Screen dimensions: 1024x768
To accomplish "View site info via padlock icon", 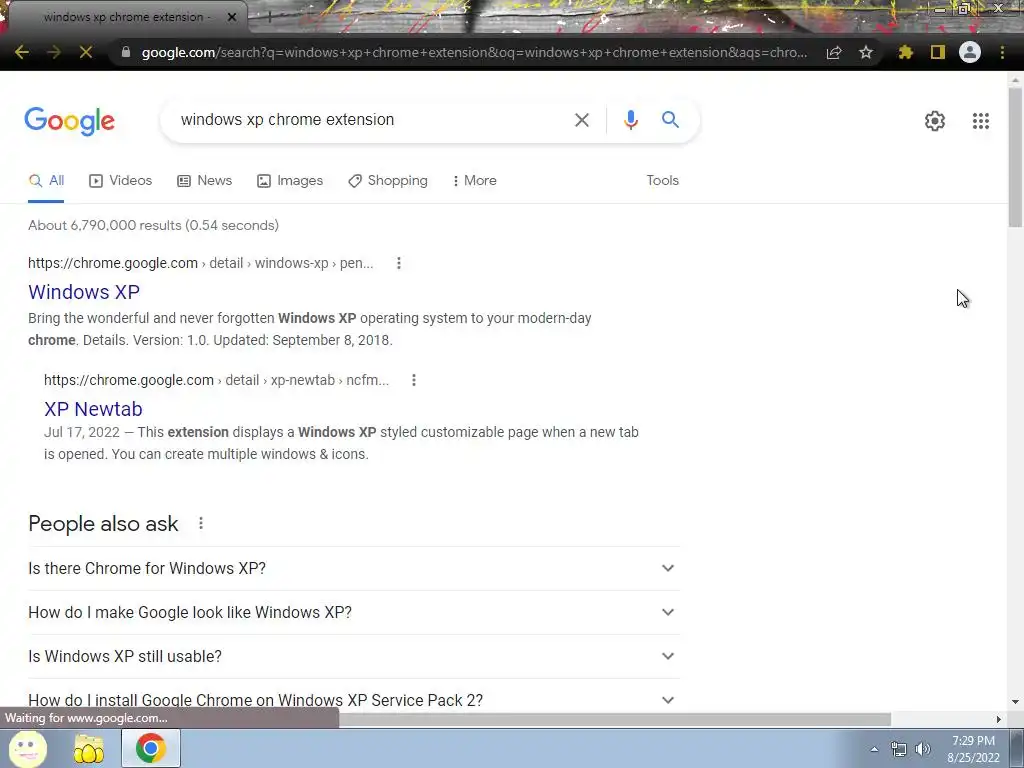I will coord(126,52).
